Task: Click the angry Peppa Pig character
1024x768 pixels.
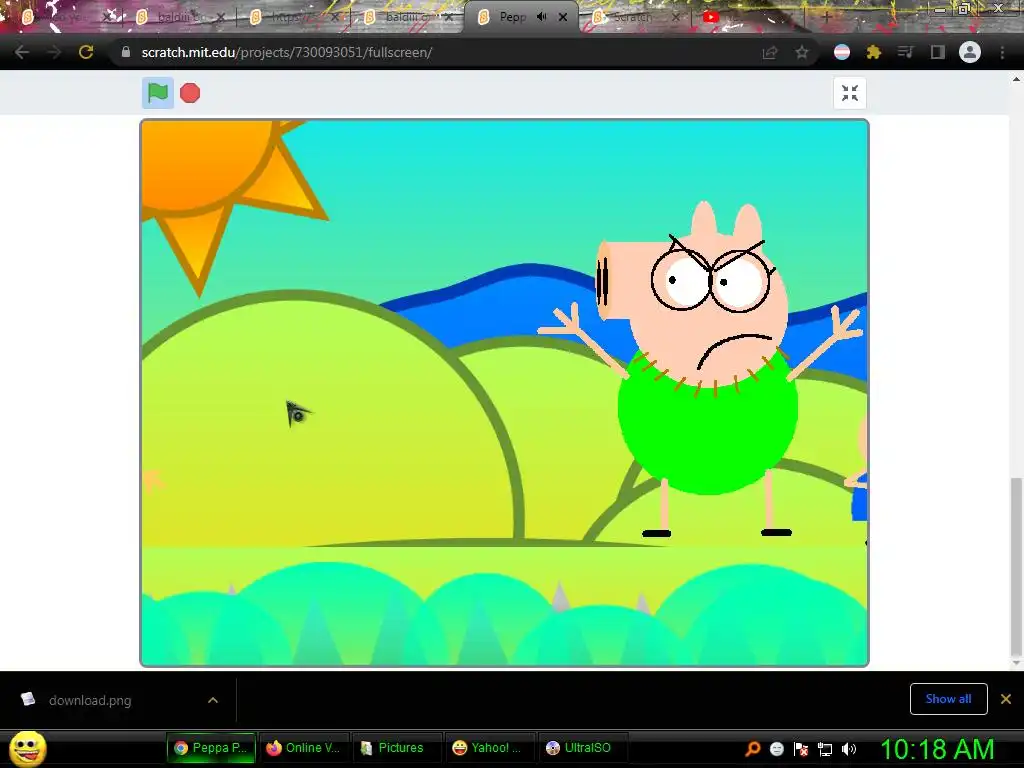Action: click(702, 369)
